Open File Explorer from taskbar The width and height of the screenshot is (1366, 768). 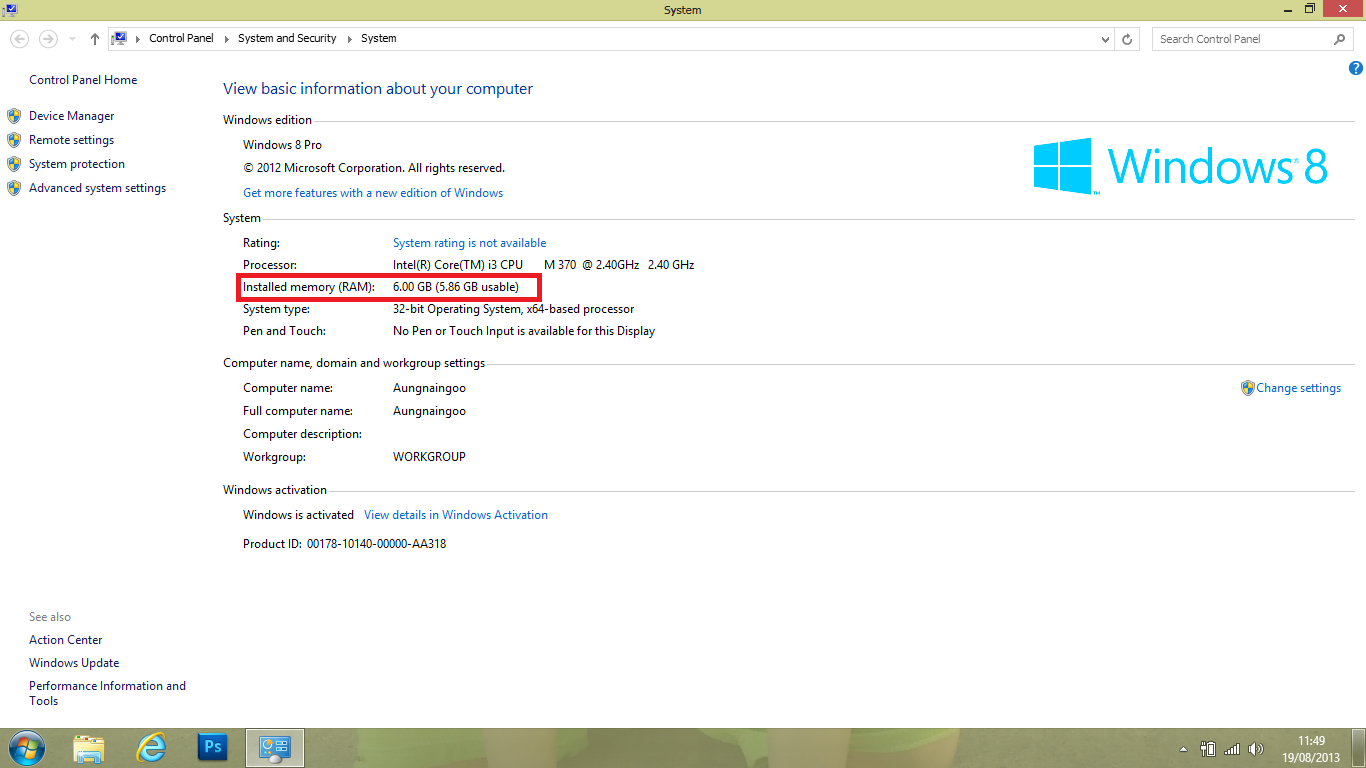pyautogui.click(x=89, y=748)
